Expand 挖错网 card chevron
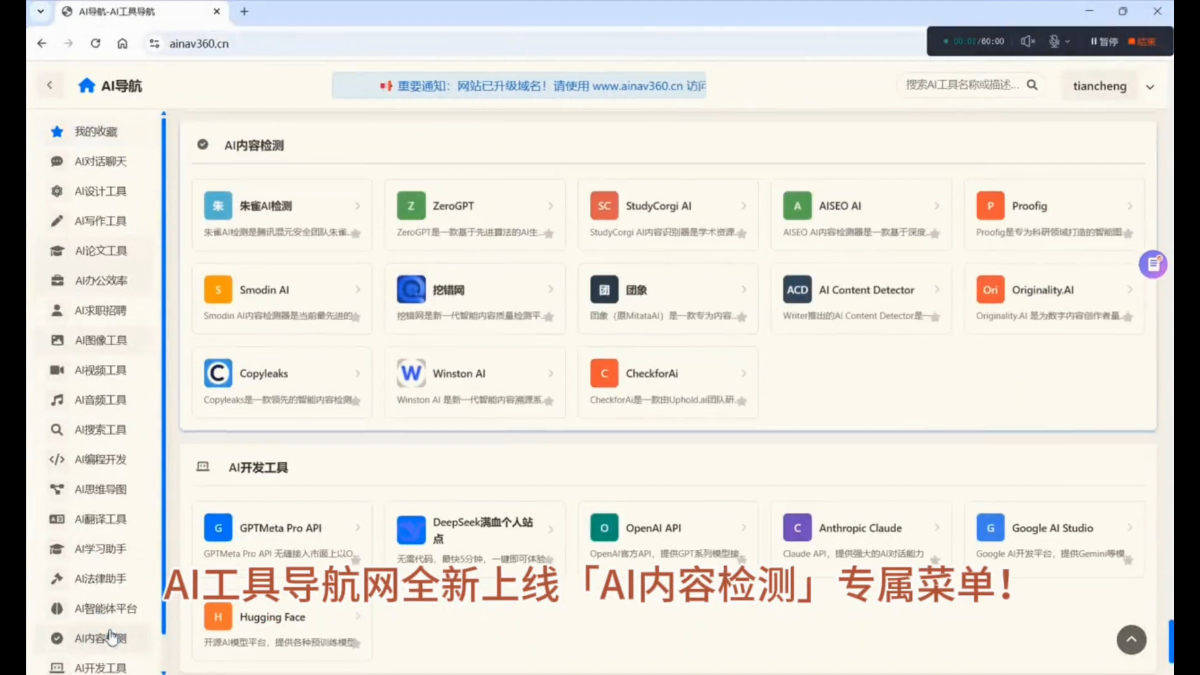Screen dimensions: 1200x675 (550, 290)
